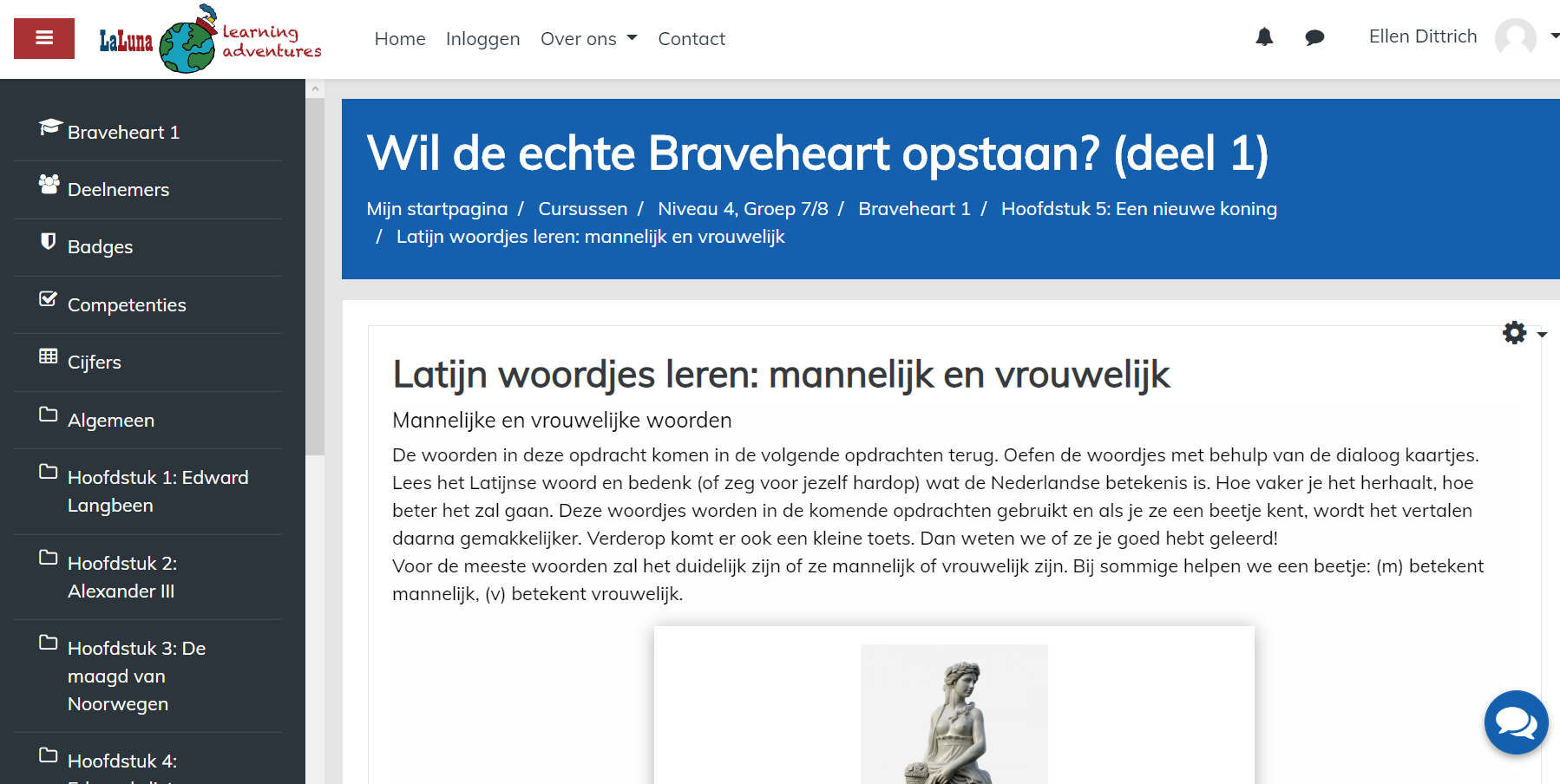Open Braveheart 1 in the sidebar

(x=123, y=133)
